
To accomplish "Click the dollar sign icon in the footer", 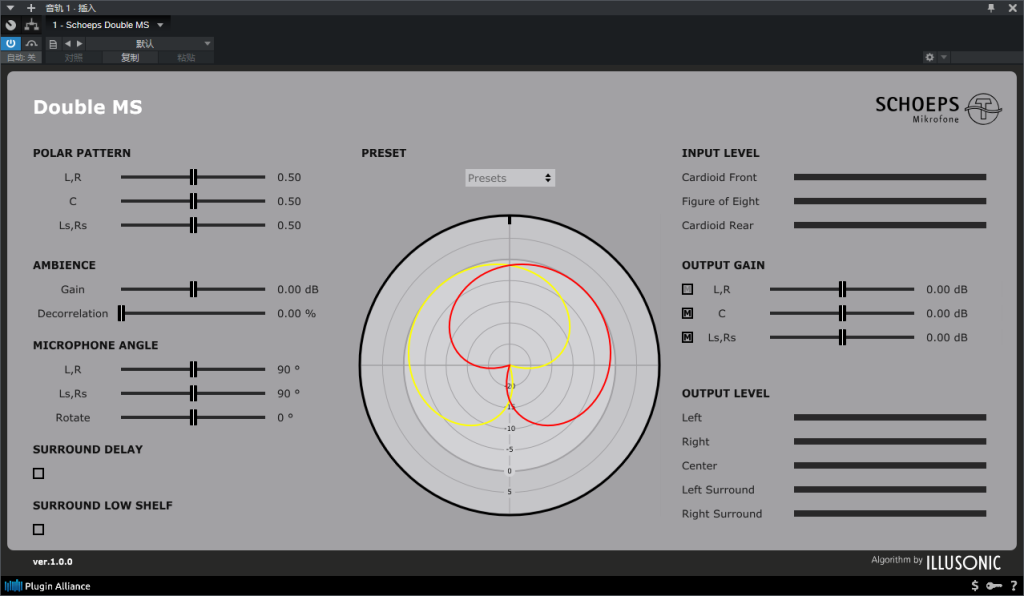I will click(975, 586).
